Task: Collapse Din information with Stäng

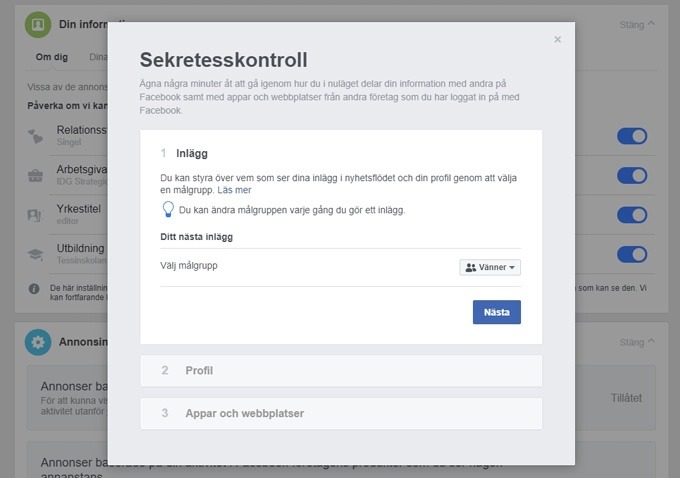Action: click(637, 25)
